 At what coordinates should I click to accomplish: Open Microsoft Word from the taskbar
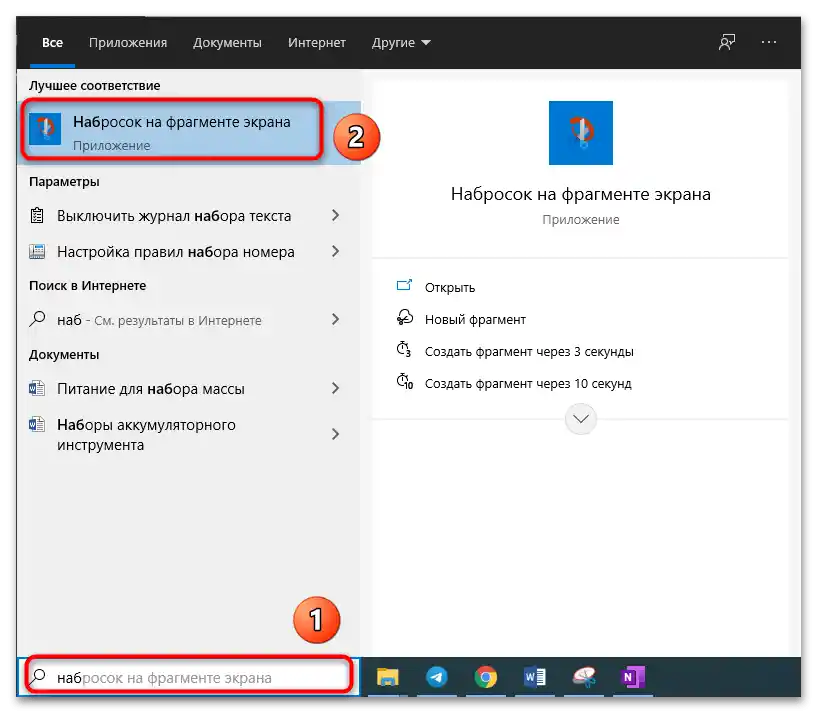534,677
